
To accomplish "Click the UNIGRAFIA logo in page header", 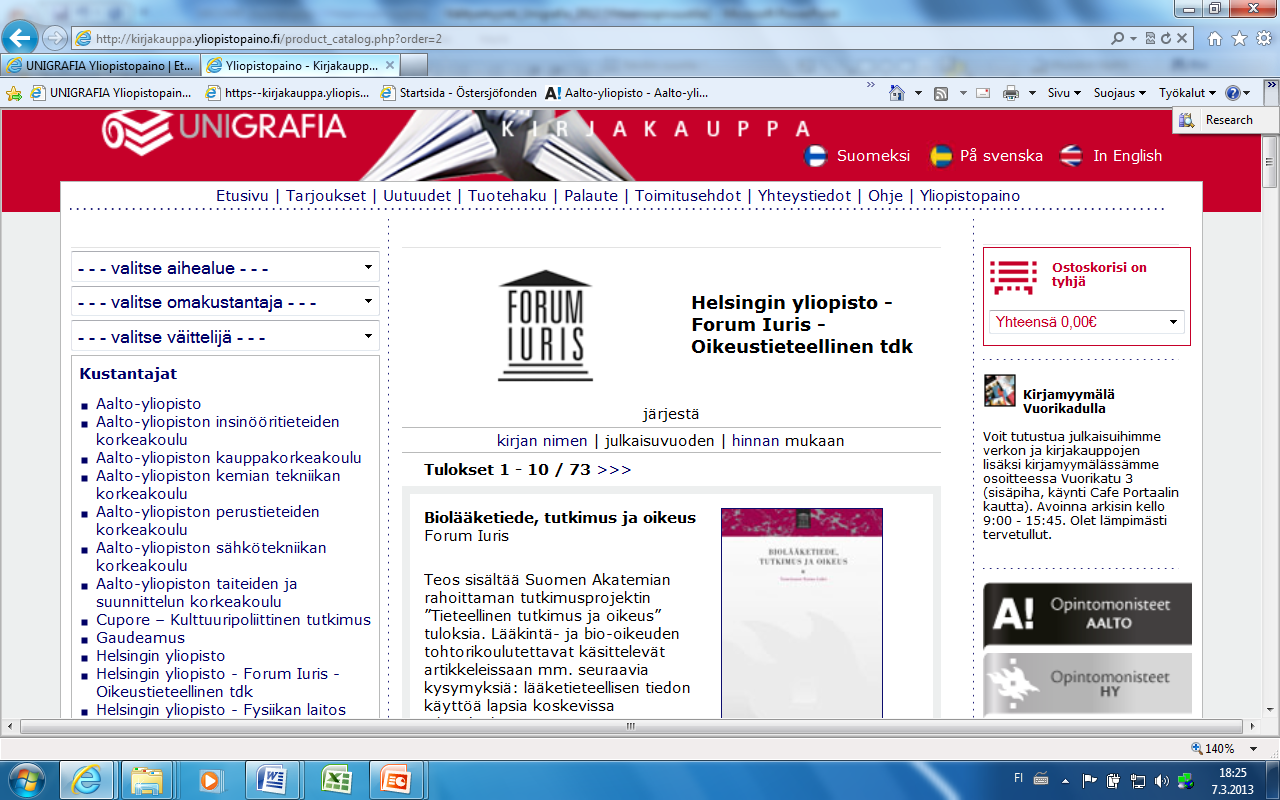I will point(224,130).
